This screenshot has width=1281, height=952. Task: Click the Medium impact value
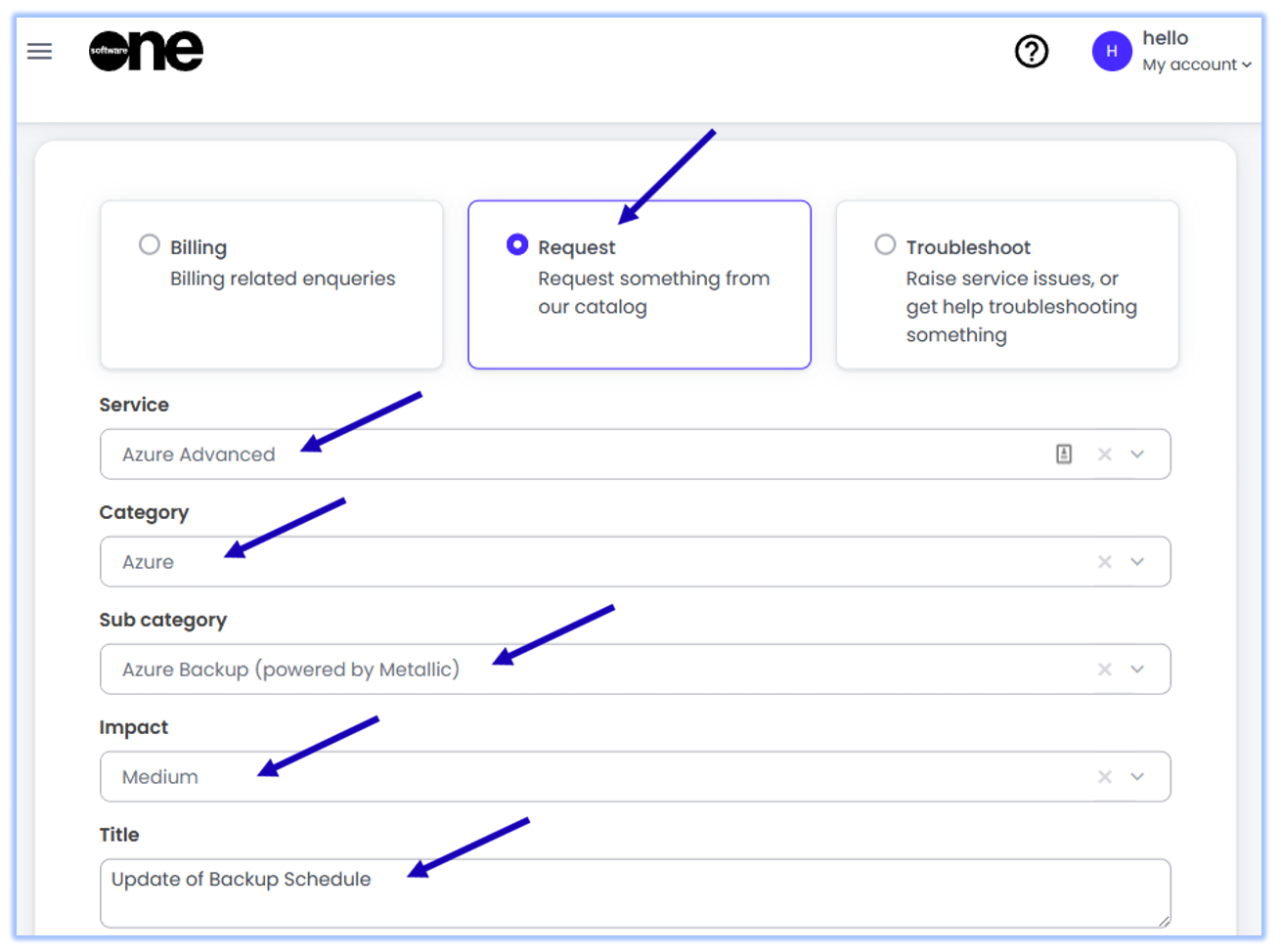coord(160,777)
